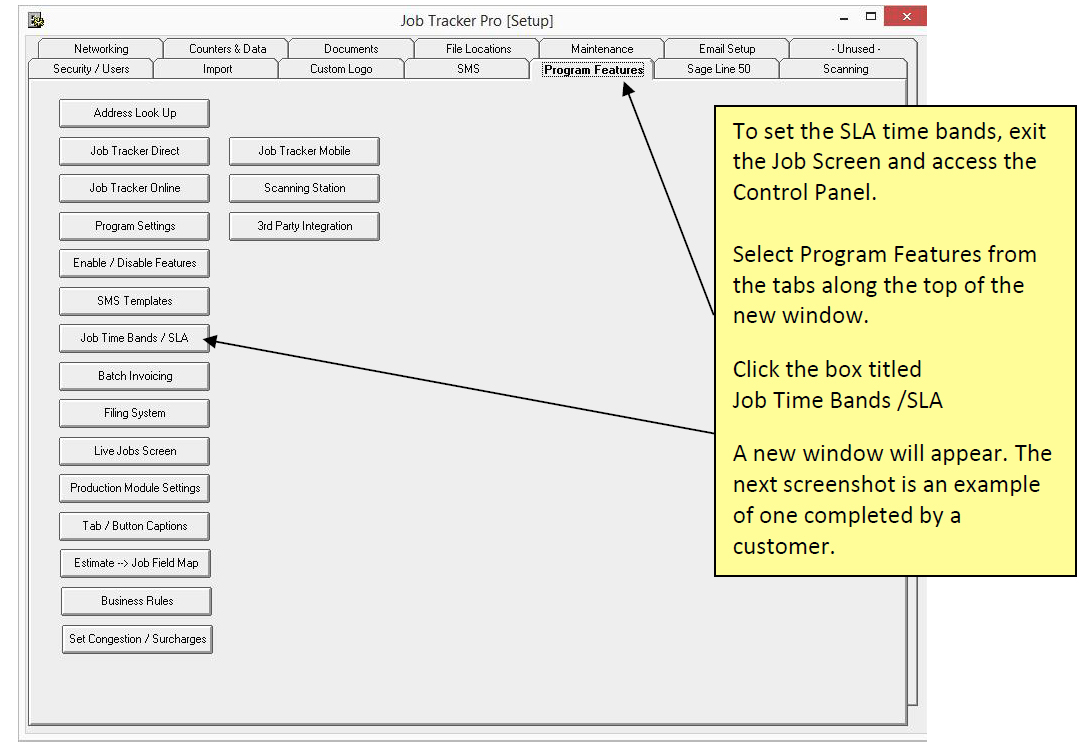
Task: Click the Business Rules button
Action: click(136, 601)
